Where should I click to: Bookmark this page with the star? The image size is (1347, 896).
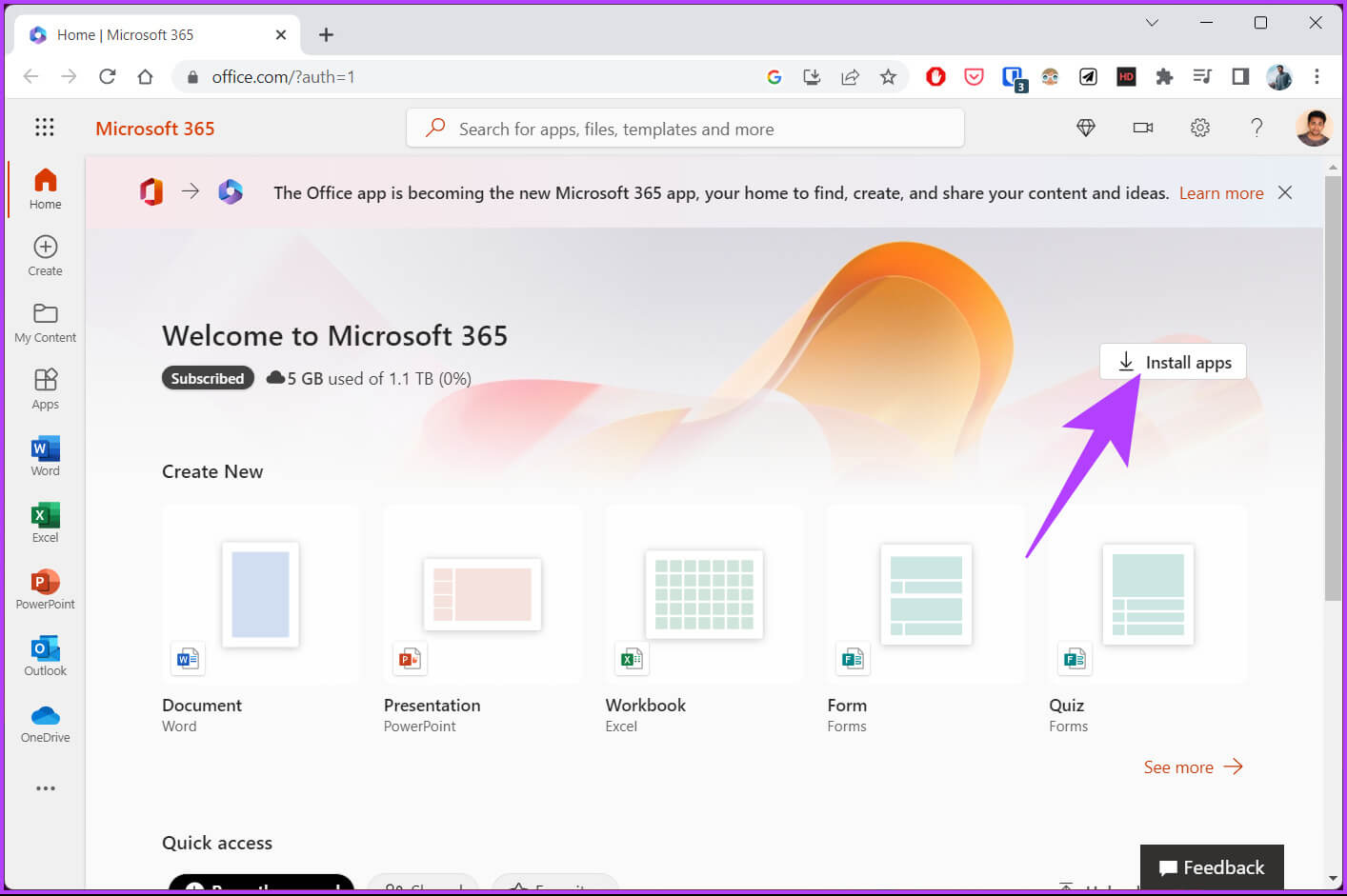888,77
